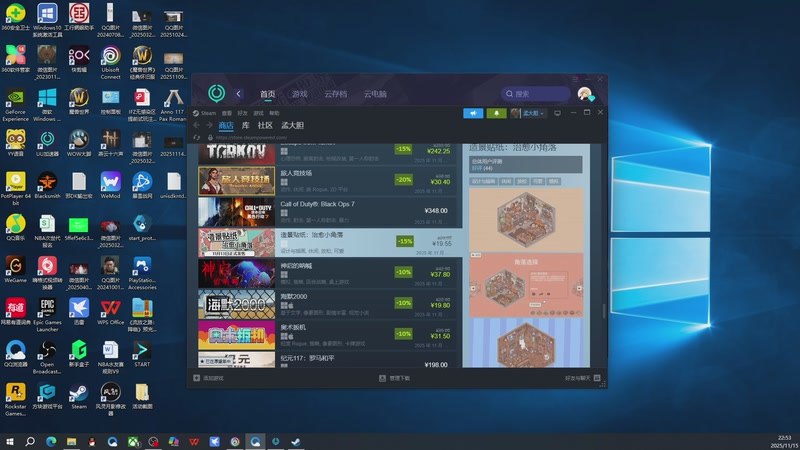Click the 神启的呐喊 game thumbnail
800x450 pixels.
[236, 273]
